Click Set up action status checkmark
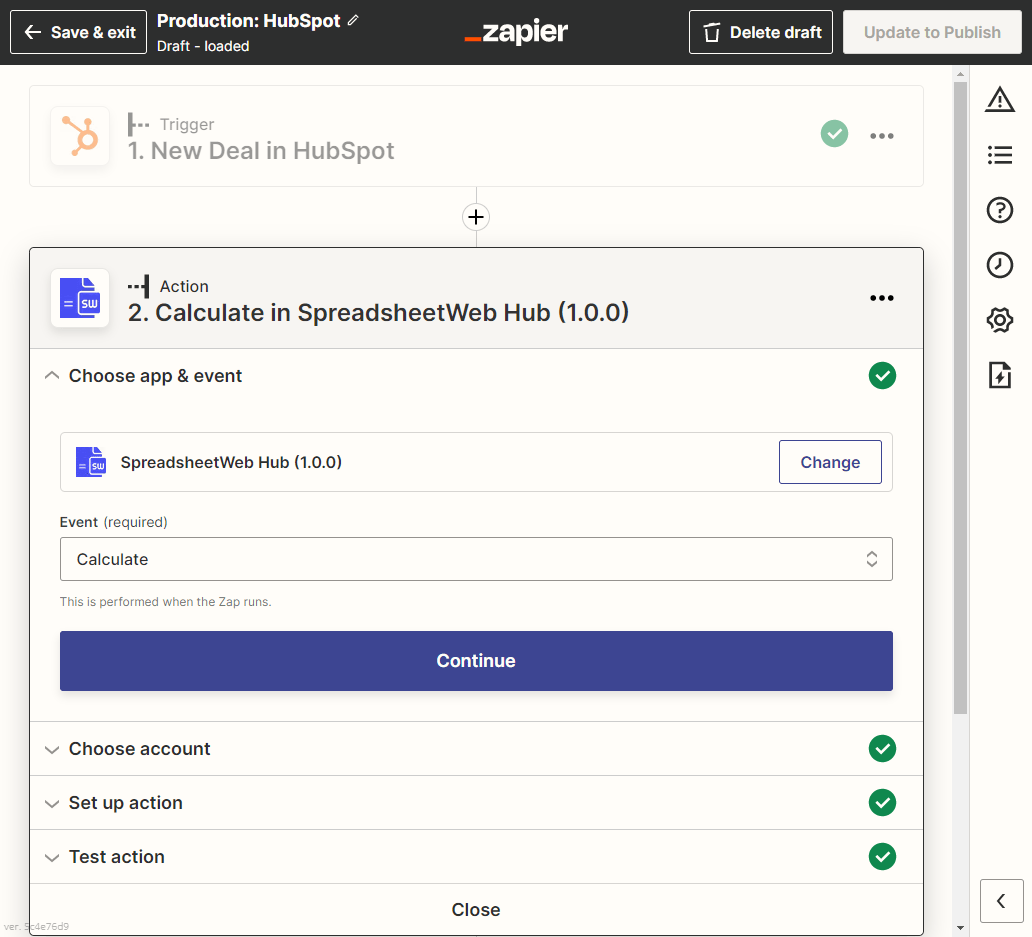This screenshot has width=1032, height=937. tap(882, 803)
